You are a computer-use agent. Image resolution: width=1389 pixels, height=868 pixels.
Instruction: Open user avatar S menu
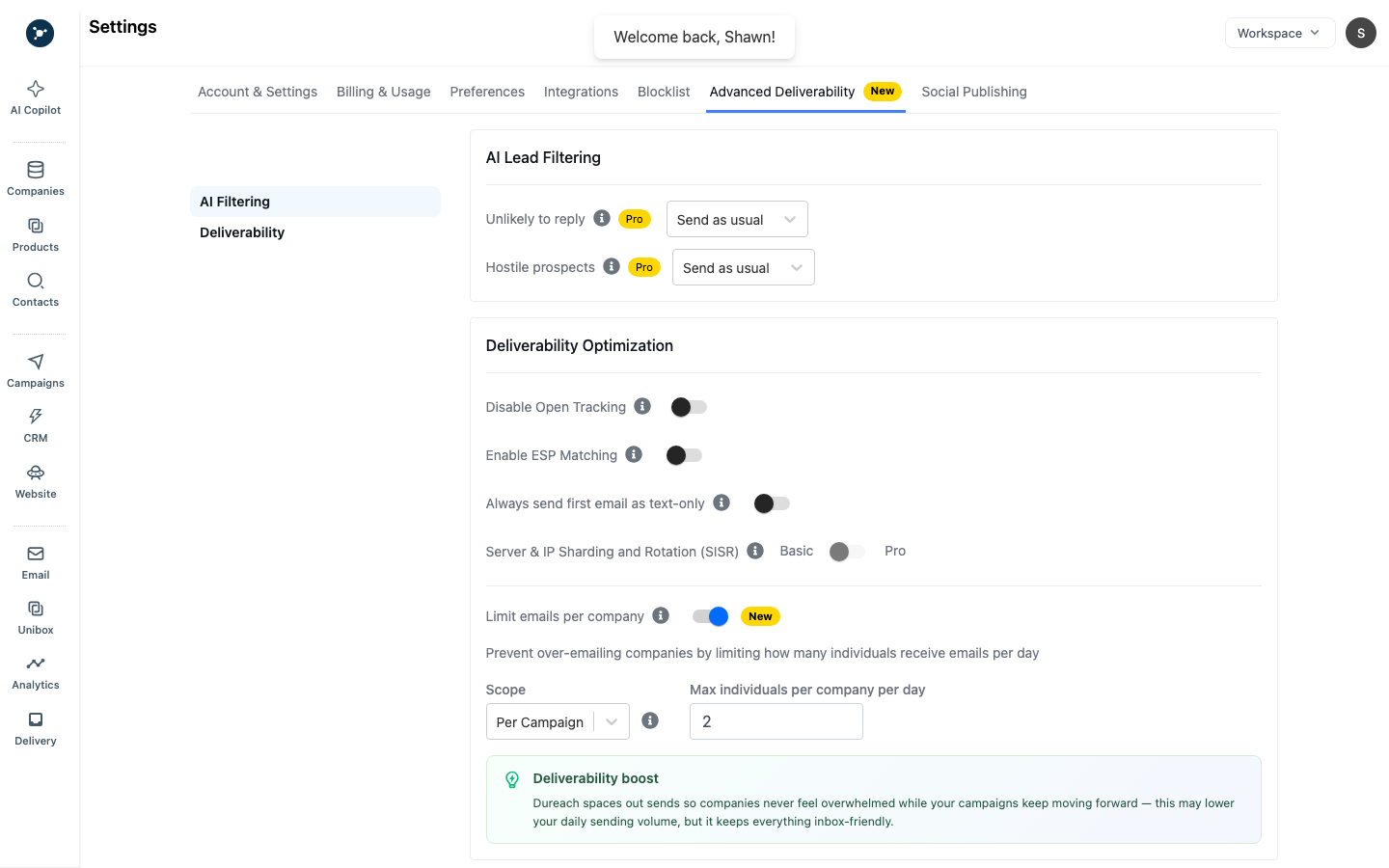pos(1361,33)
